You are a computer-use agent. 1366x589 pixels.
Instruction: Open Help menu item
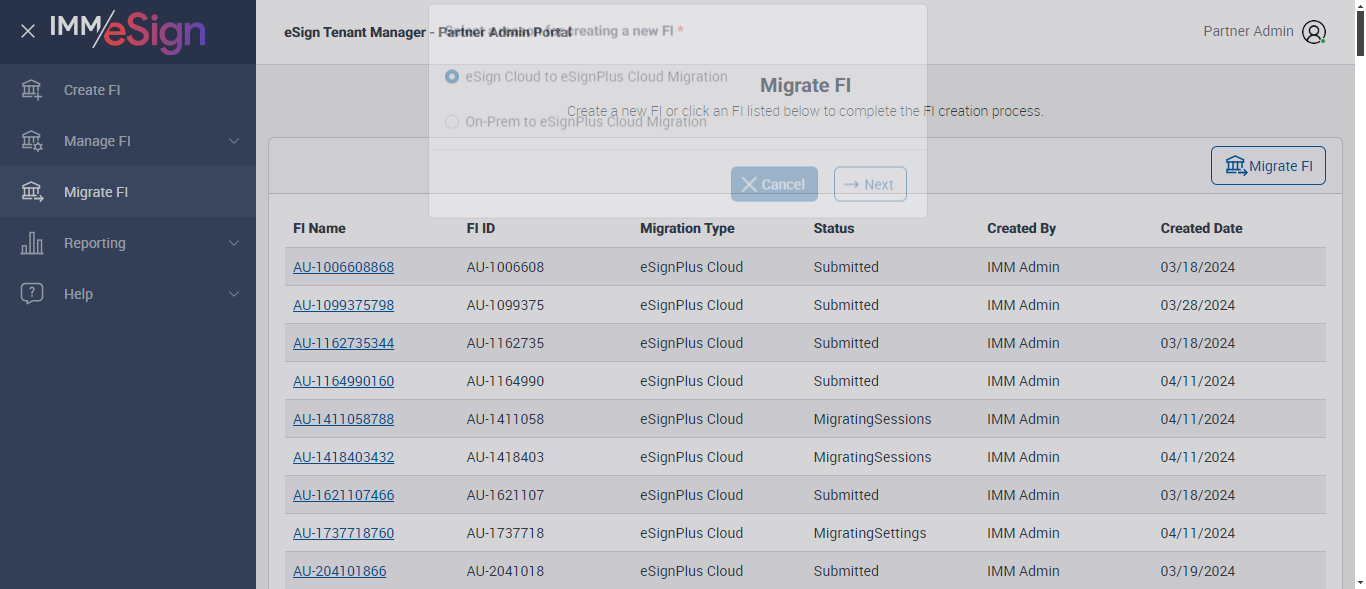[128, 294]
